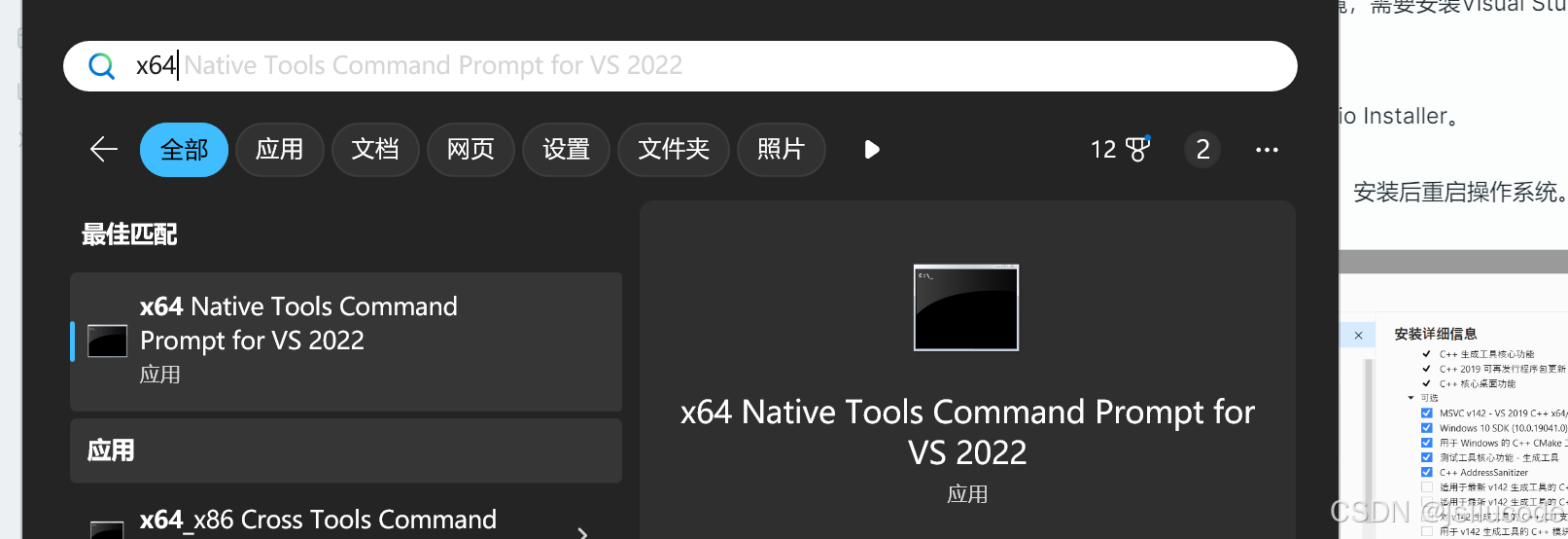Click the search magnifier icon
The image size is (1568, 539).
(101, 65)
